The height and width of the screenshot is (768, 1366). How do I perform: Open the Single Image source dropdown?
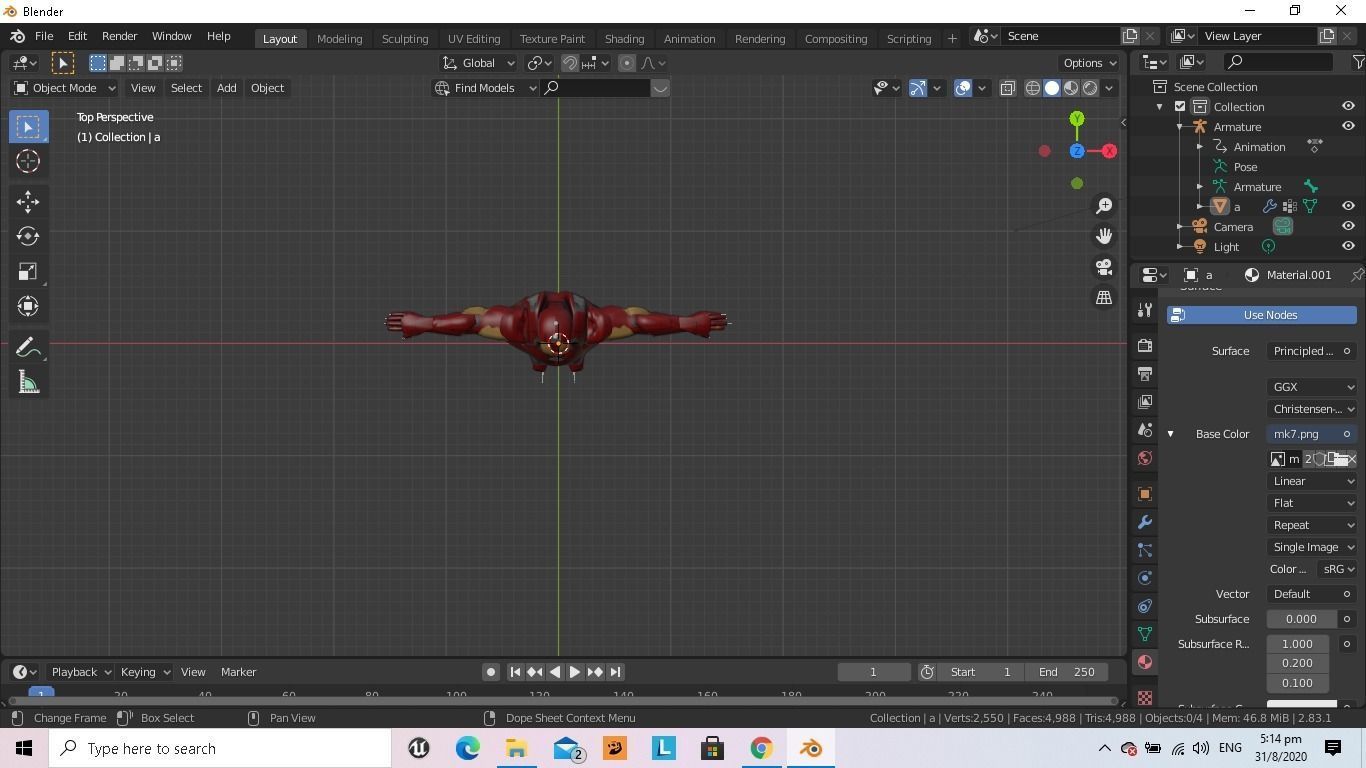click(1312, 547)
